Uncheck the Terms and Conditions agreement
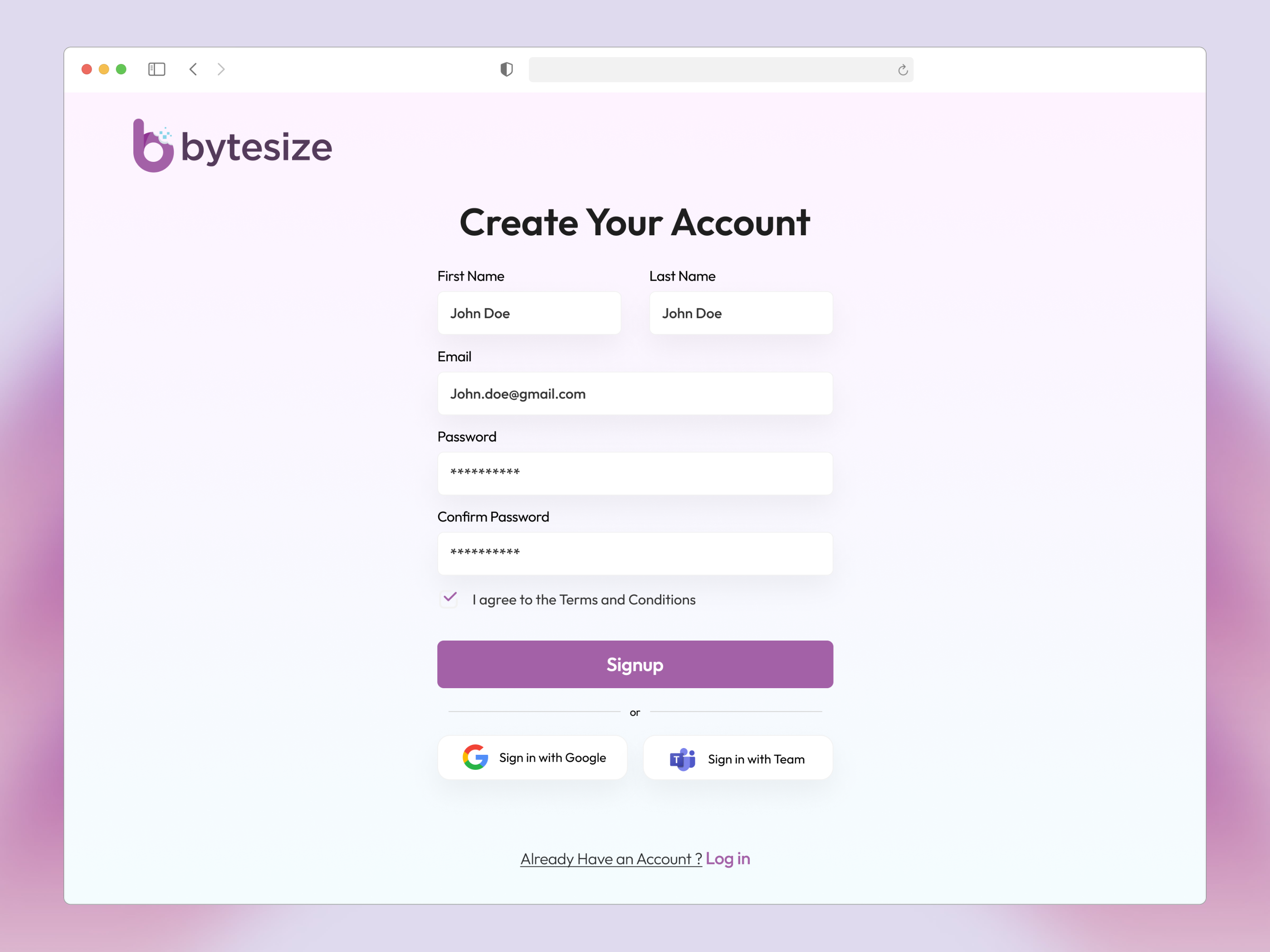The height and width of the screenshot is (952, 1270). click(449, 598)
